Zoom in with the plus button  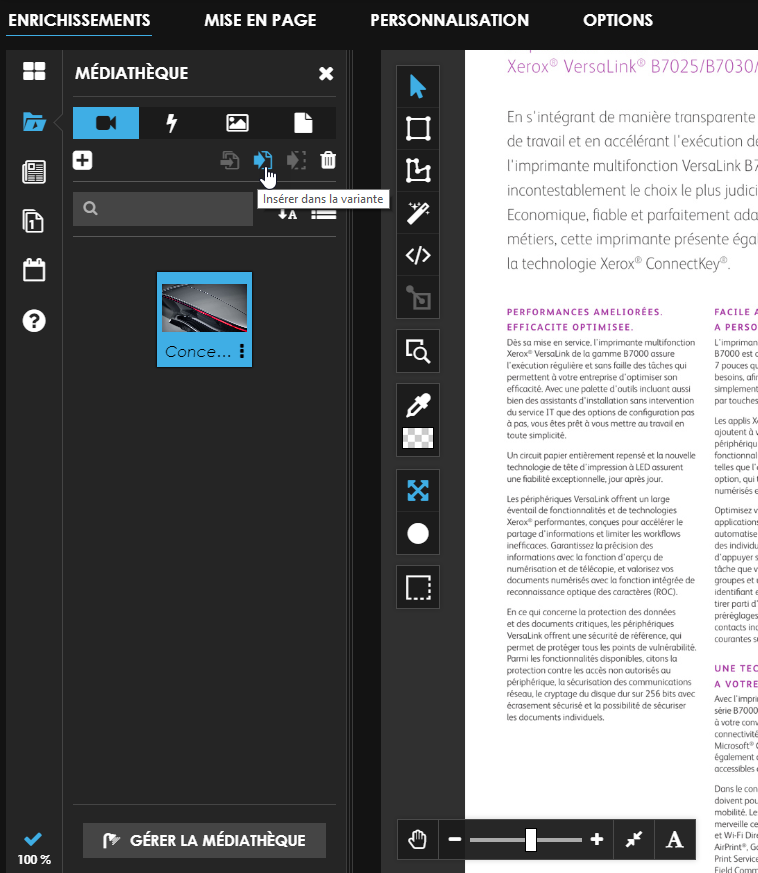point(596,839)
